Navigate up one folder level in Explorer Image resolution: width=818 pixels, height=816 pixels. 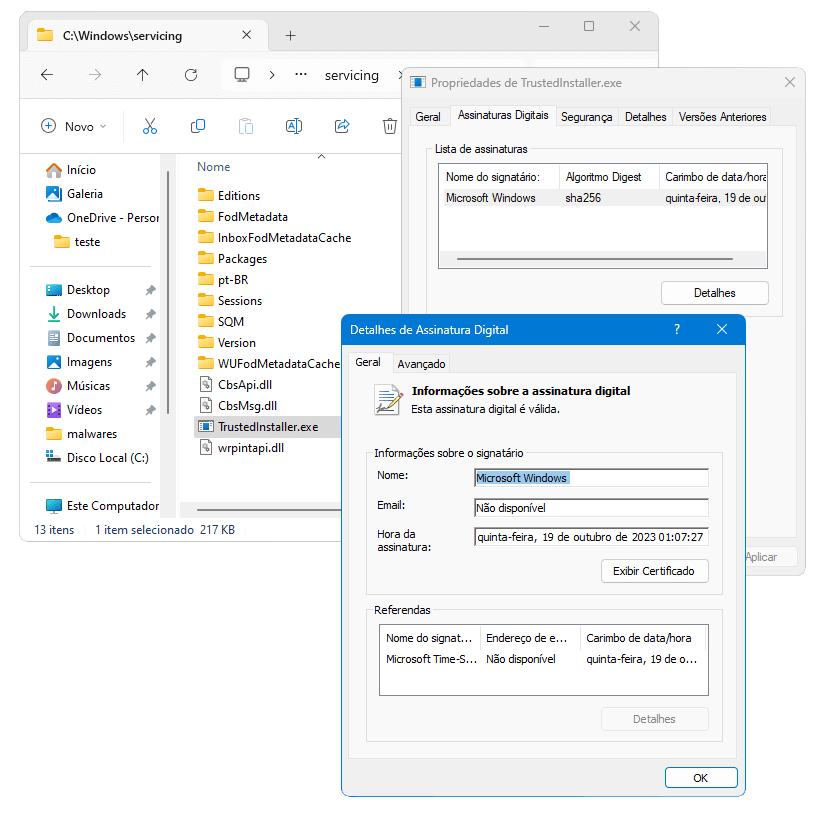(142, 75)
